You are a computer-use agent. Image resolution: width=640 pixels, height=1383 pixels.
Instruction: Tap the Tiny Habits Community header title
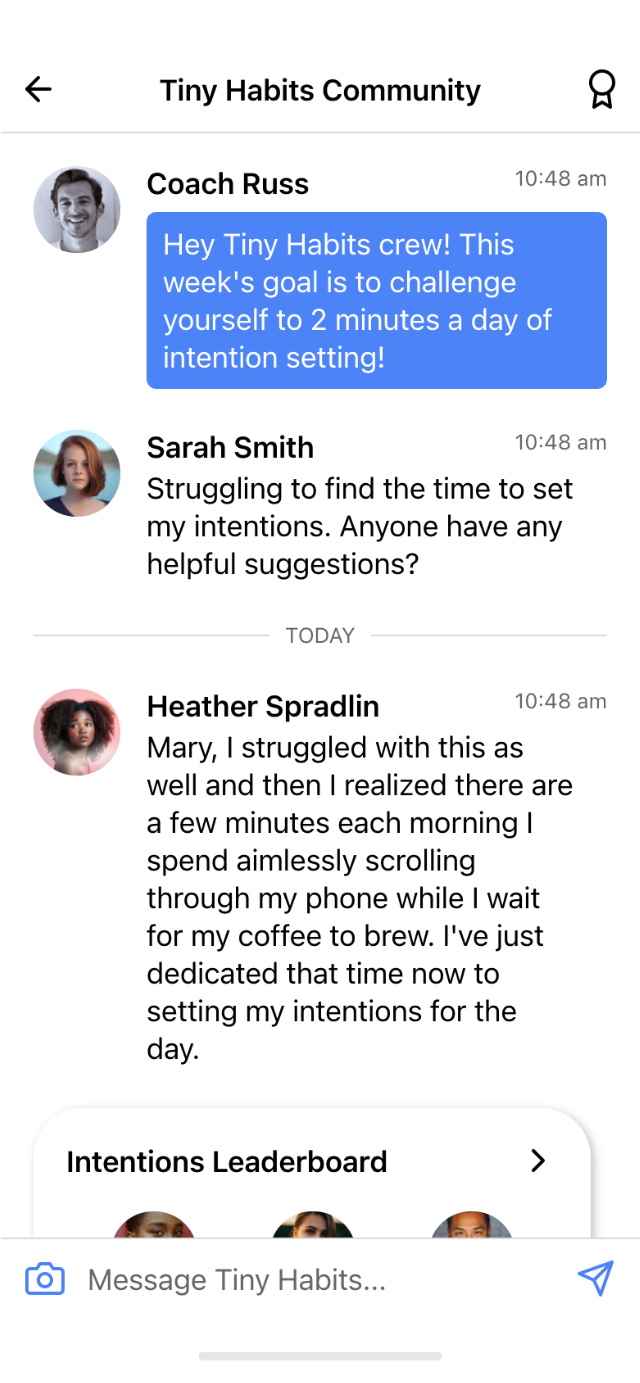tap(320, 90)
